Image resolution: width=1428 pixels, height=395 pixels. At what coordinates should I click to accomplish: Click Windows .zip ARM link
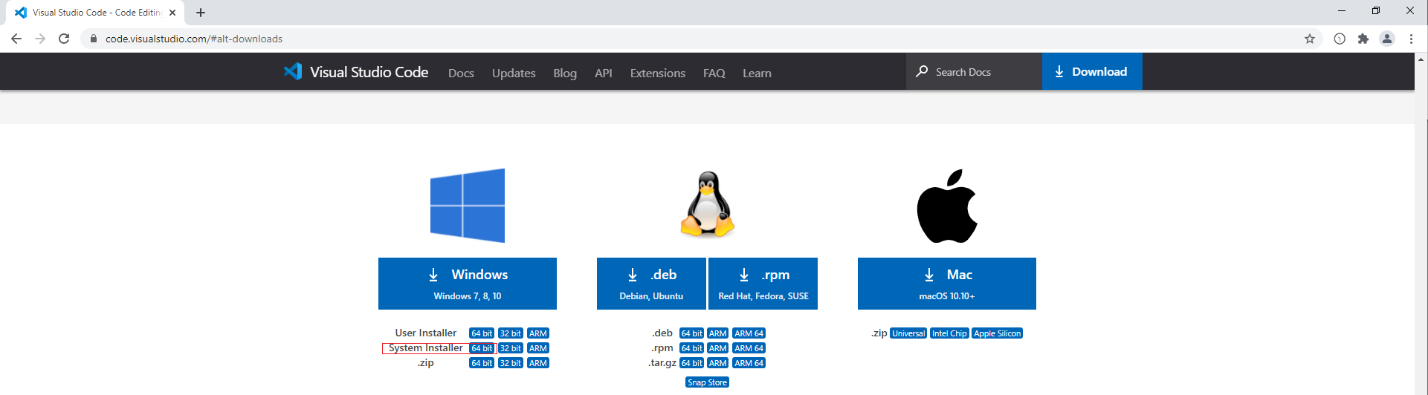pos(538,363)
